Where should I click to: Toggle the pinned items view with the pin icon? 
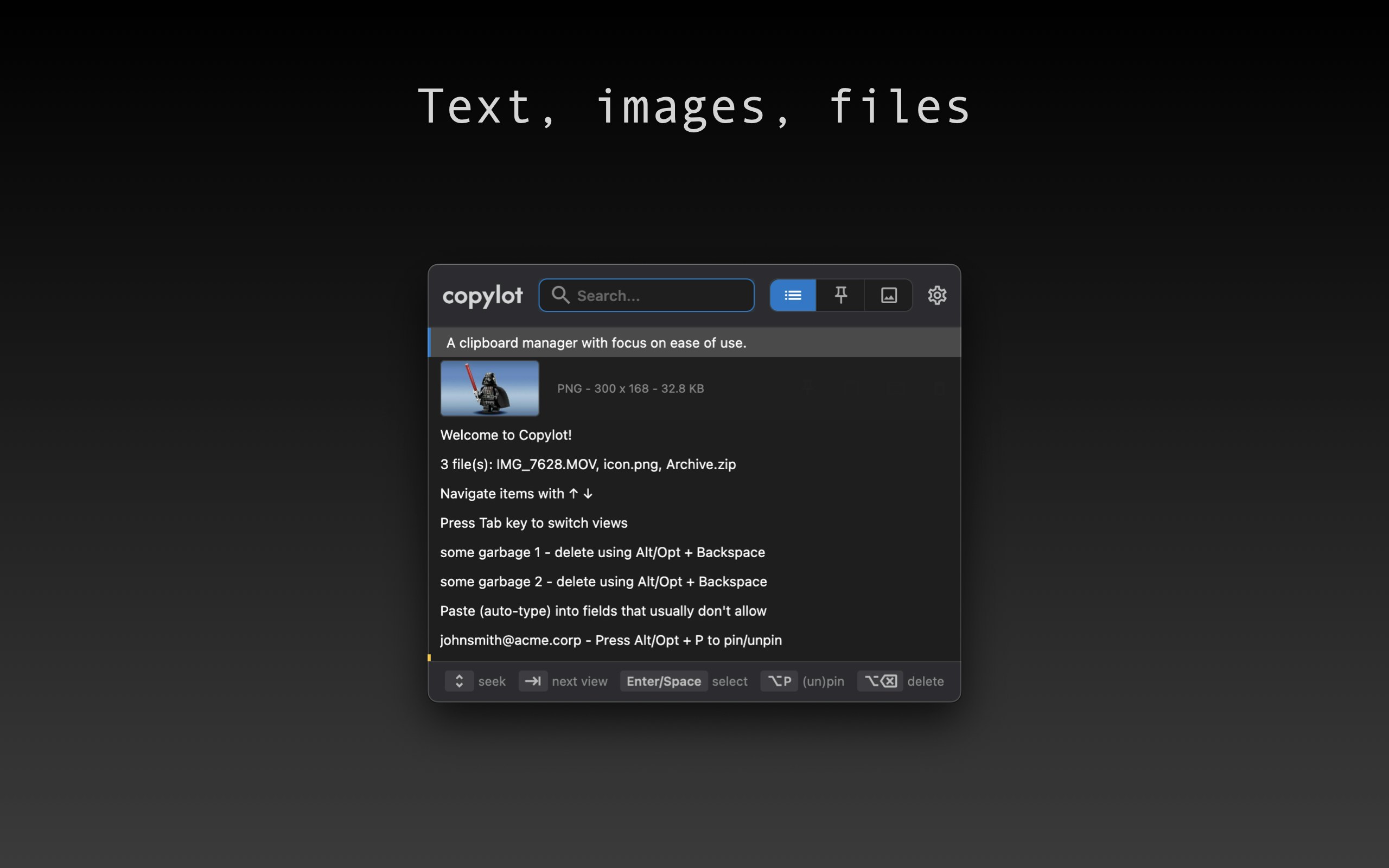tap(840, 295)
